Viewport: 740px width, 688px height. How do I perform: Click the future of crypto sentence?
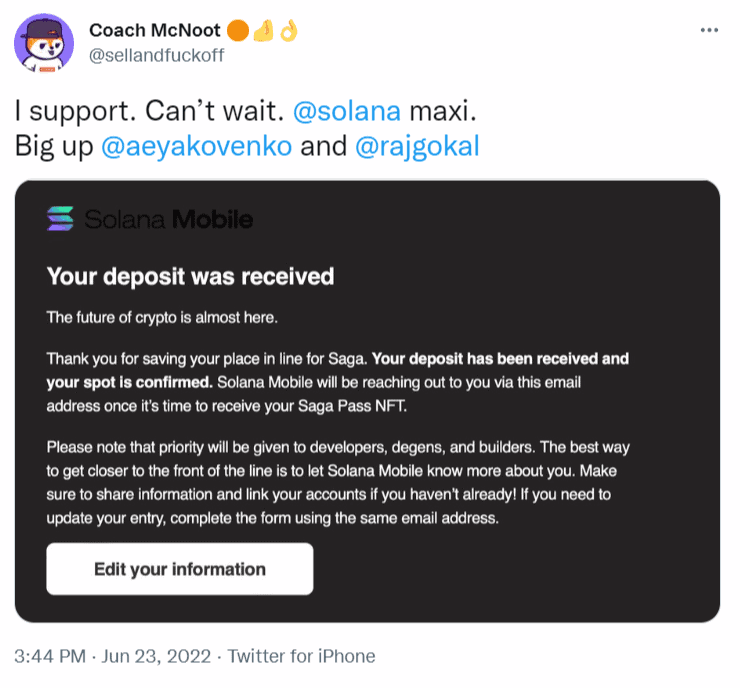point(162,318)
